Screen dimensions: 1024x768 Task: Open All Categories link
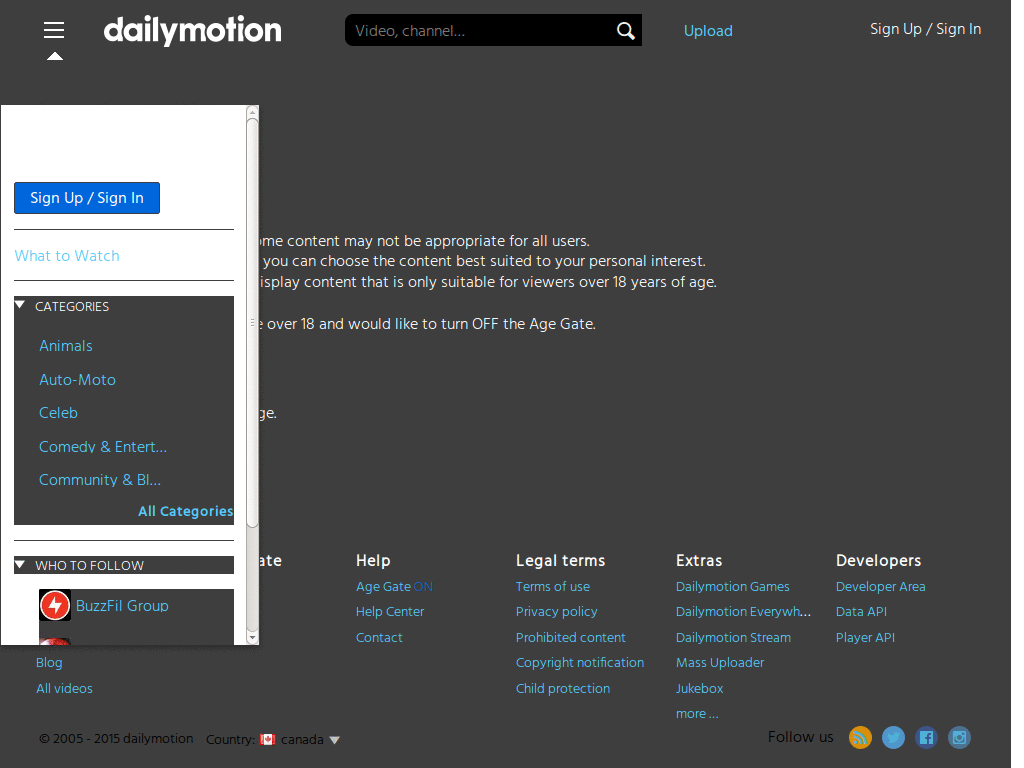click(185, 511)
